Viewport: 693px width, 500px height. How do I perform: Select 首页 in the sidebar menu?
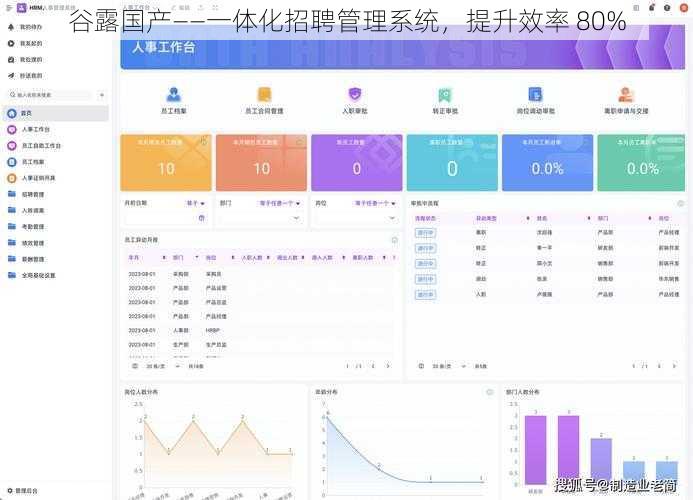click(56, 113)
